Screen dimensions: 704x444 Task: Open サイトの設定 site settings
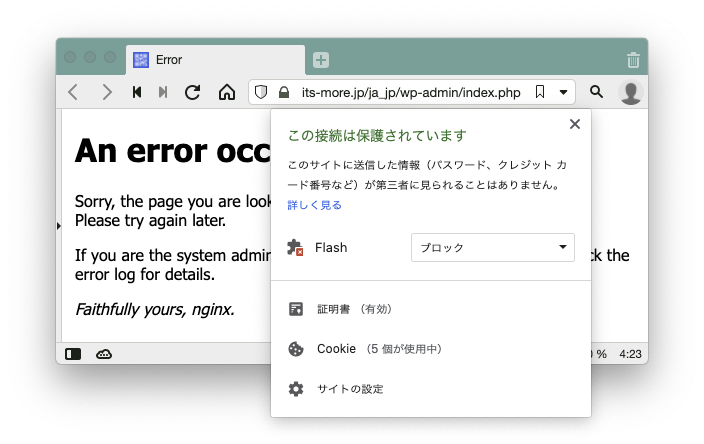click(349, 389)
